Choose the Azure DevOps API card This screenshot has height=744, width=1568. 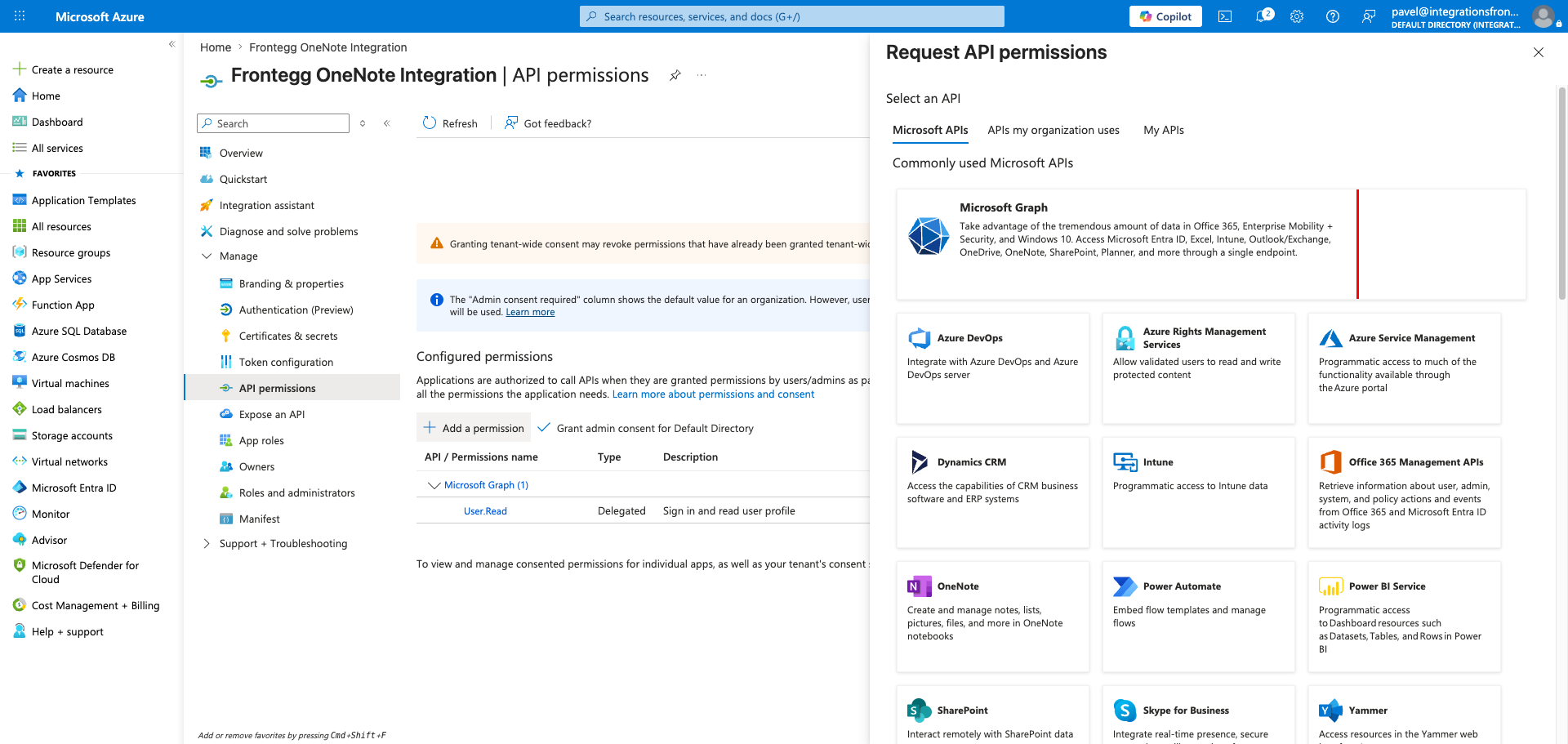tap(993, 368)
